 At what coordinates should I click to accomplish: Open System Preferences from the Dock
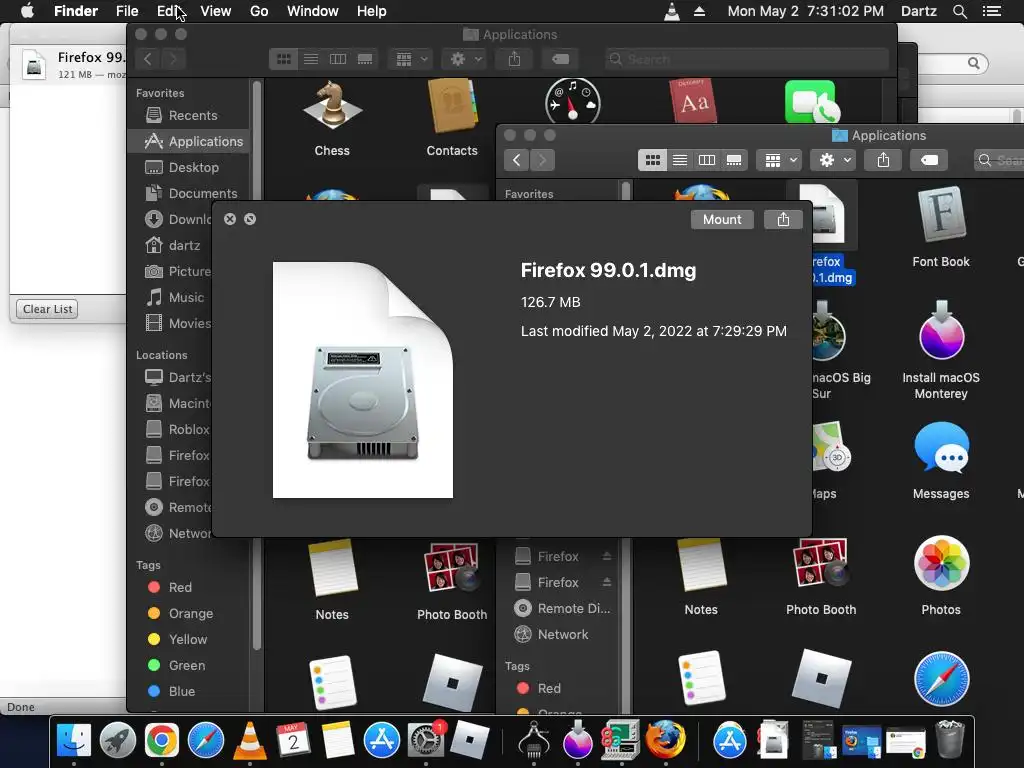425,741
